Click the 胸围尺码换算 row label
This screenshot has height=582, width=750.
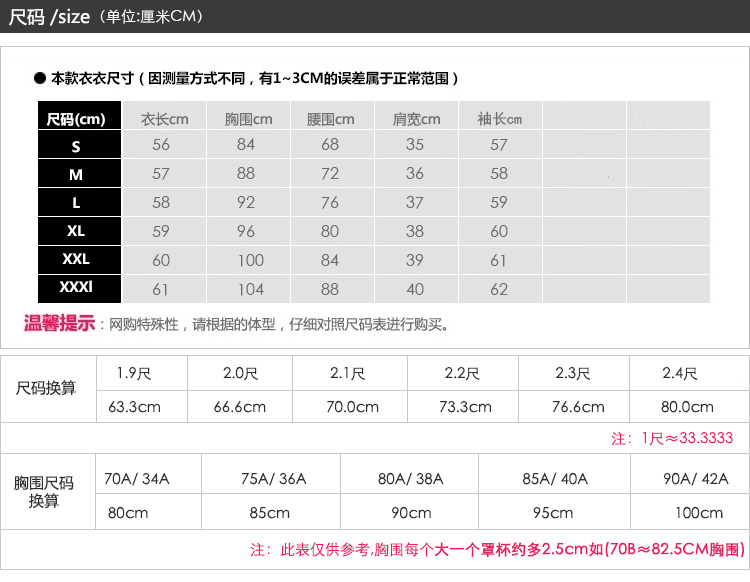(x=44, y=492)
